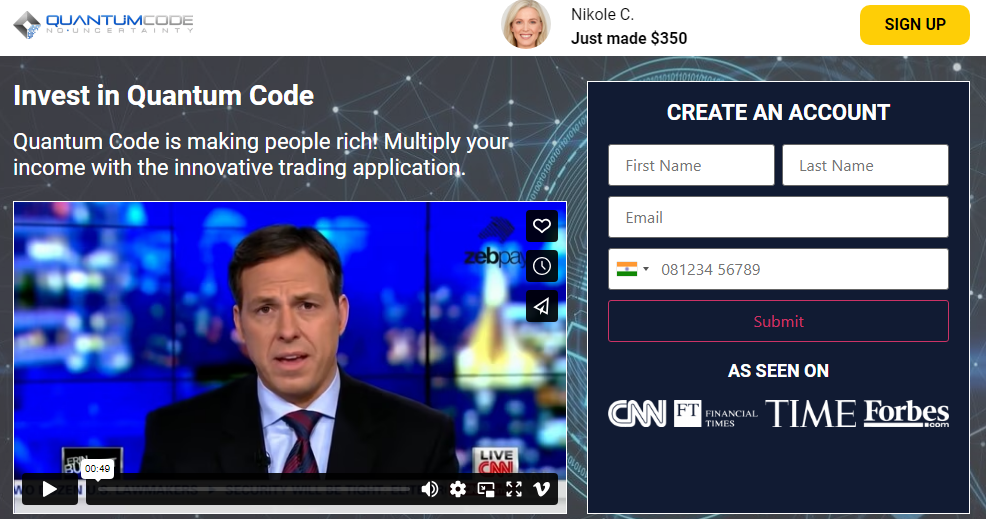Image resolution: width=986 pixels, height=519 pixels.
Task: Click the CNN logo under As Seen On
Action: tap(637, 414)
